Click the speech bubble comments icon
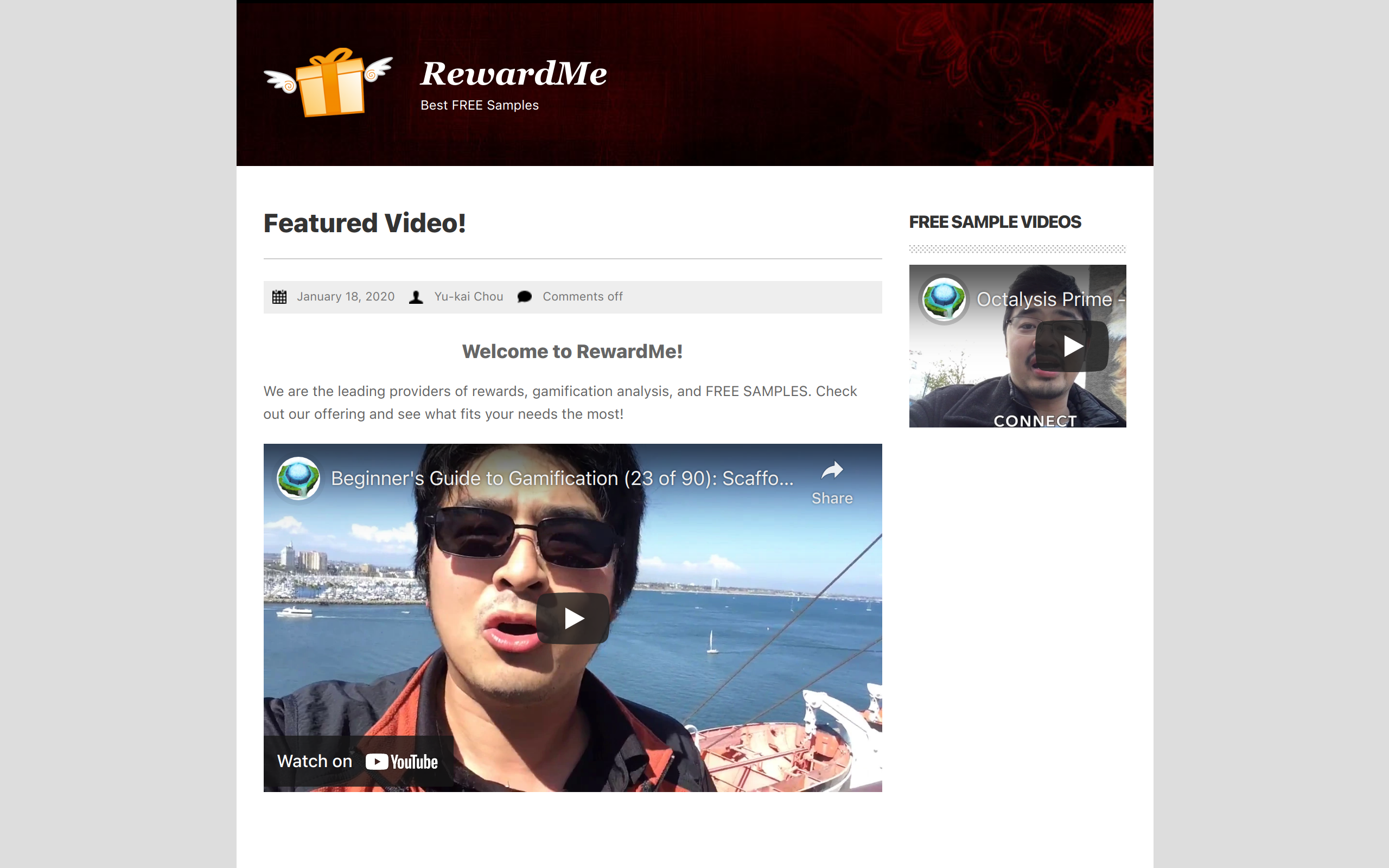 pos(525,297)
